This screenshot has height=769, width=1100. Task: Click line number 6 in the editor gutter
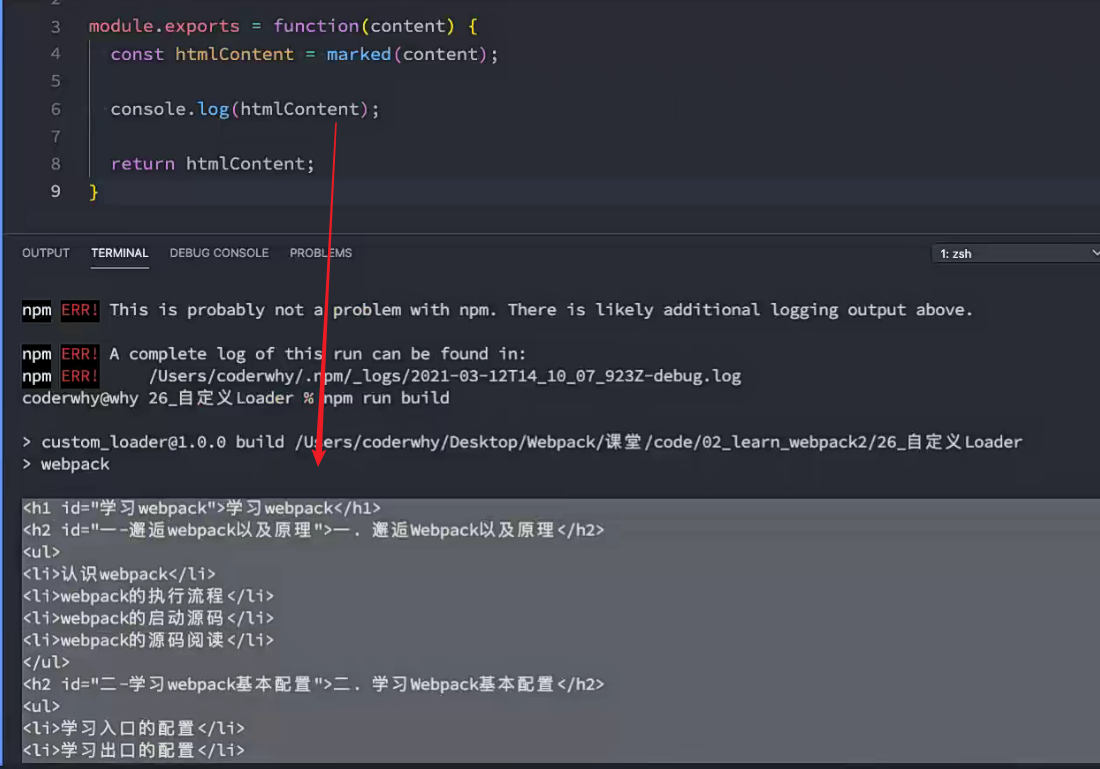click(55, 109)
